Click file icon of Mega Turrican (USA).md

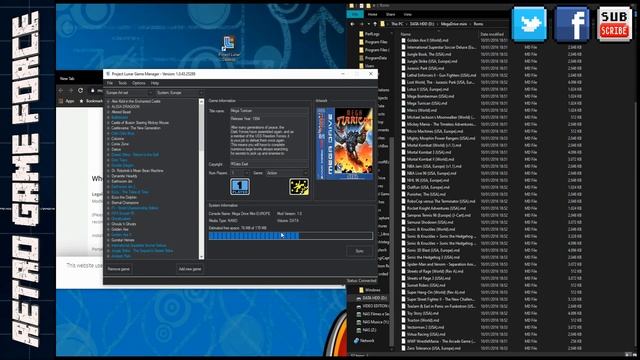click(x=403, y=103)
